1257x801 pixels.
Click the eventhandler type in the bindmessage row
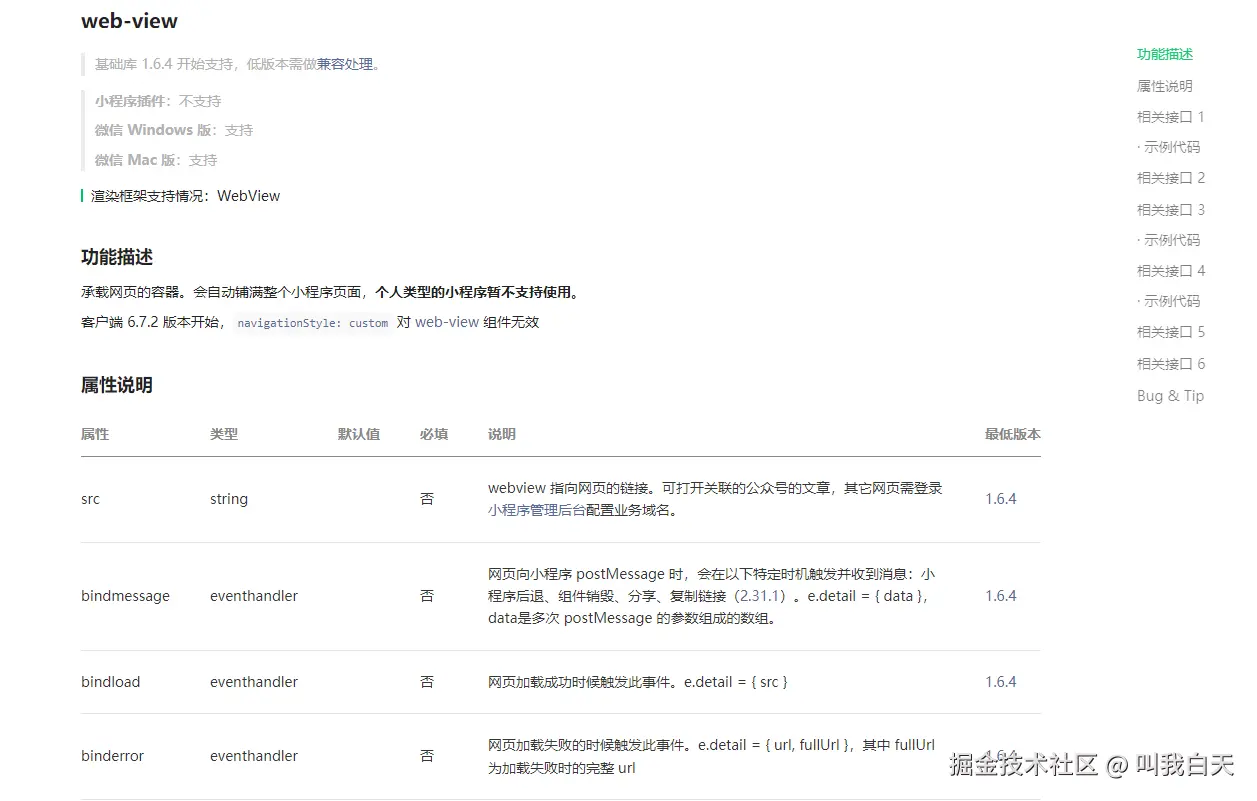254,596
